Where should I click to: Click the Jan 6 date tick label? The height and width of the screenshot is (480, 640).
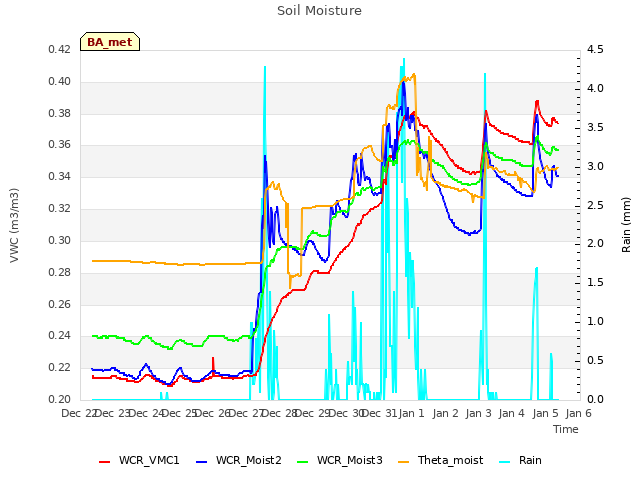[x=578, y=413]
